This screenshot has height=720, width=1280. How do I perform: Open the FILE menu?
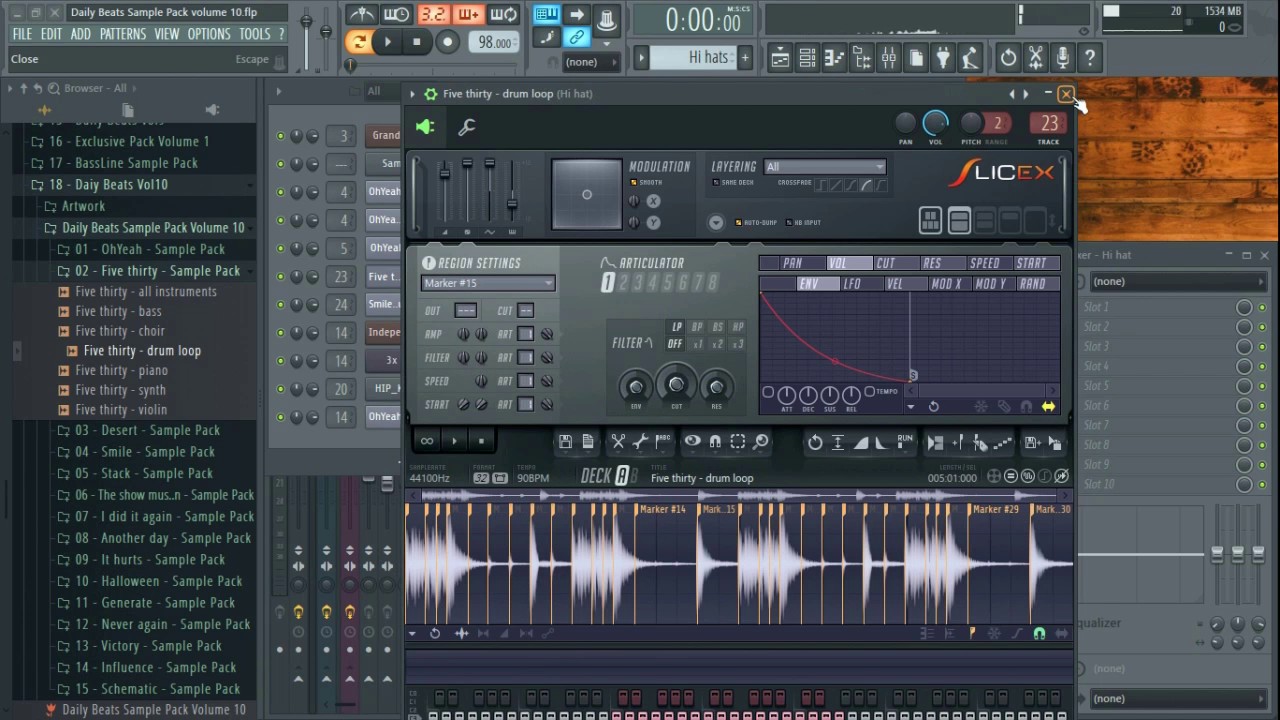22,34
